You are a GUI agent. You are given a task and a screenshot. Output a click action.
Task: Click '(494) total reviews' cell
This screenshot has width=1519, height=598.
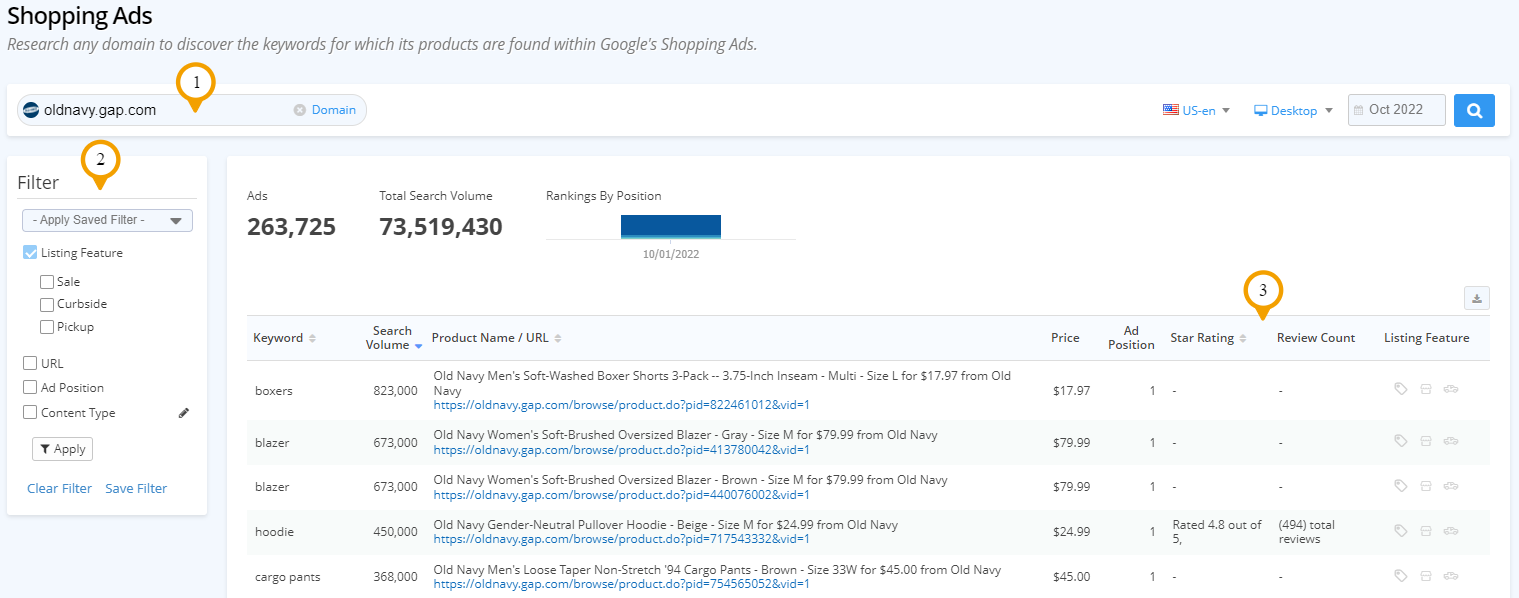(1309, 532)
